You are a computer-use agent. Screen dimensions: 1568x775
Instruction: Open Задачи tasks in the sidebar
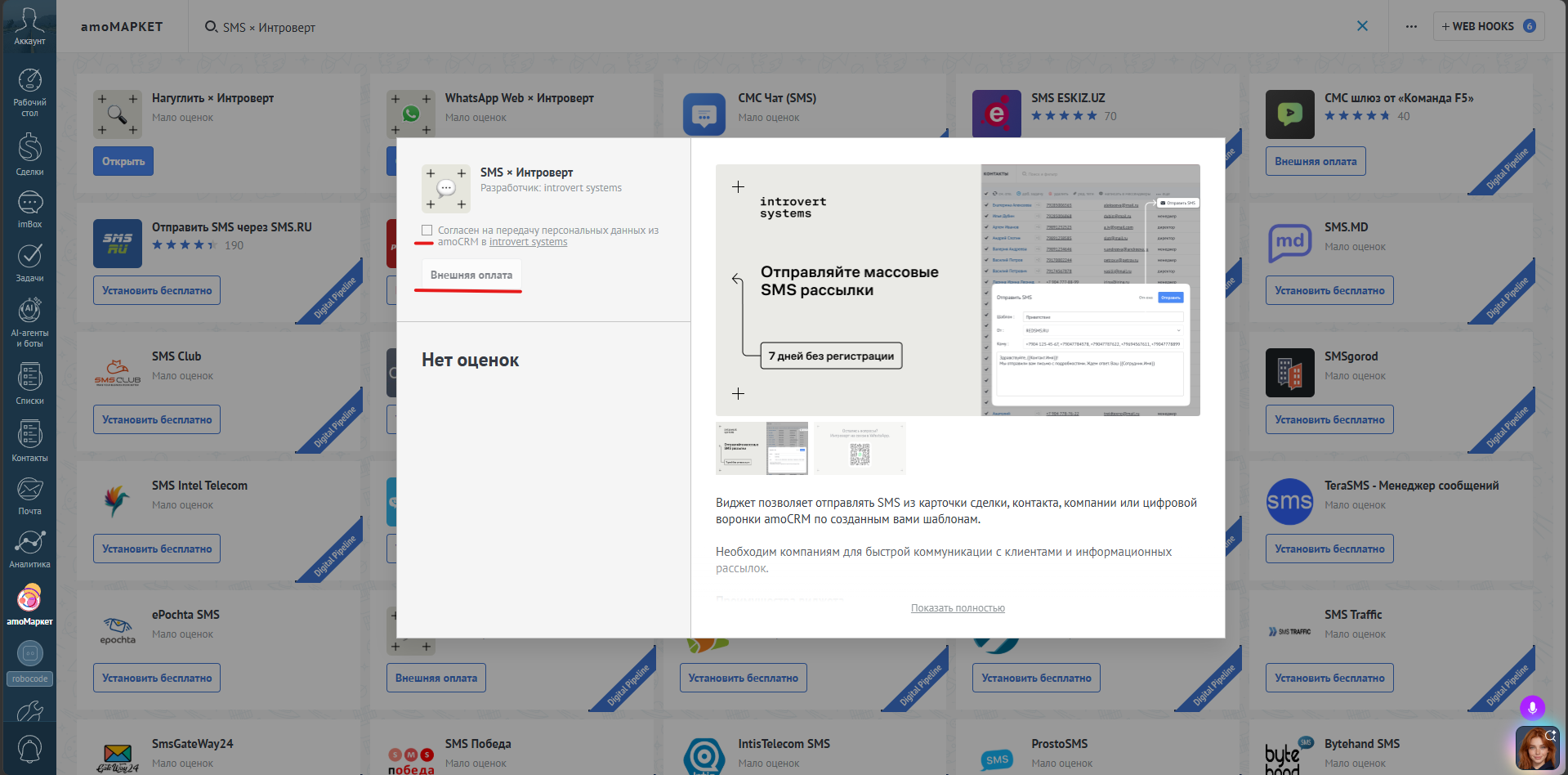click(29, 262)
